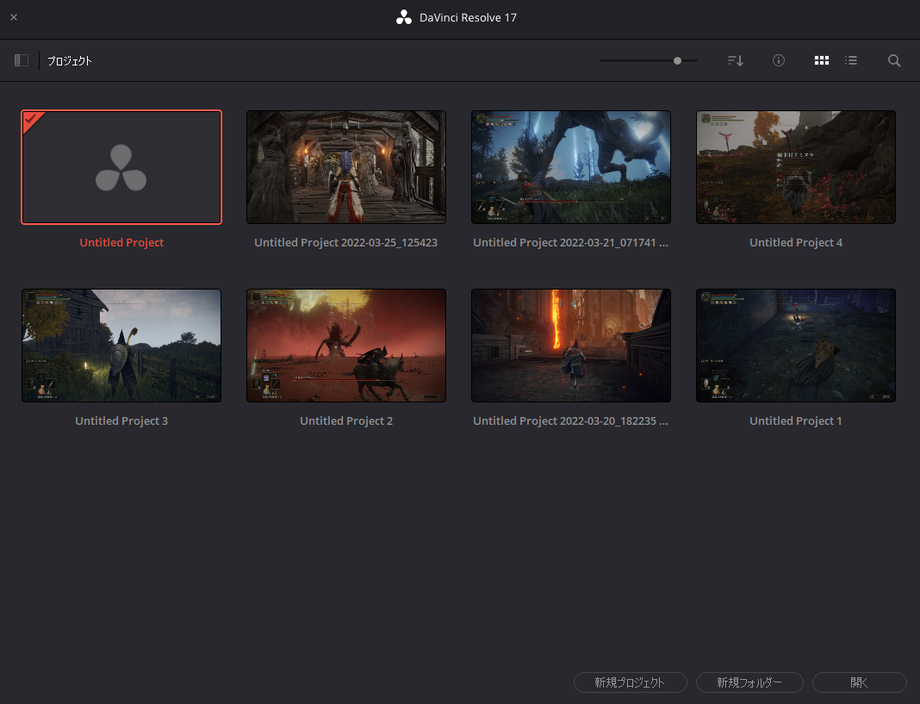Click the red Untitled Project name label
Screen dimensions: 920x704
(x=121, y=242)
